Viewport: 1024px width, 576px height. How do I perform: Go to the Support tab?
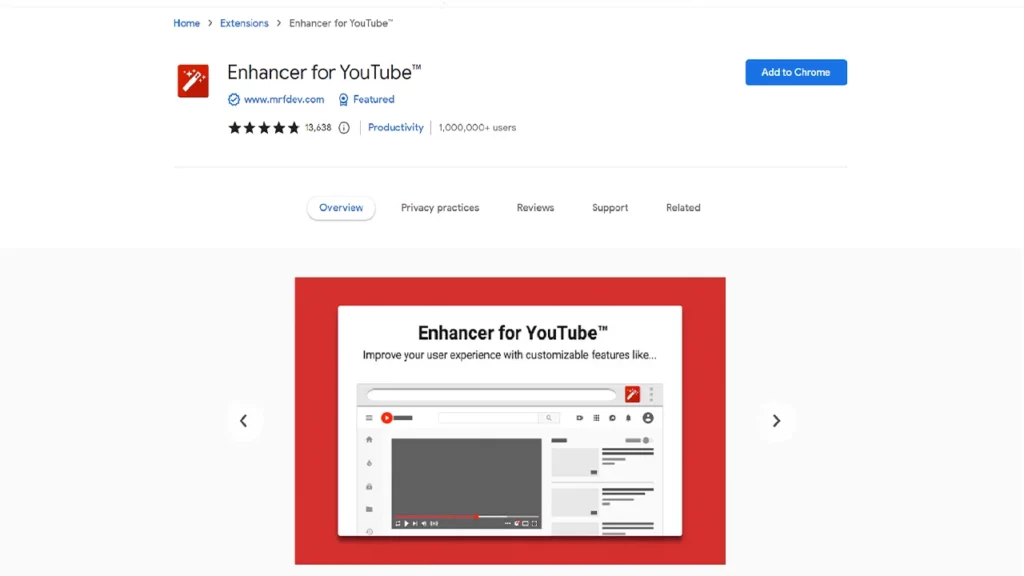[x=610, y=208]
